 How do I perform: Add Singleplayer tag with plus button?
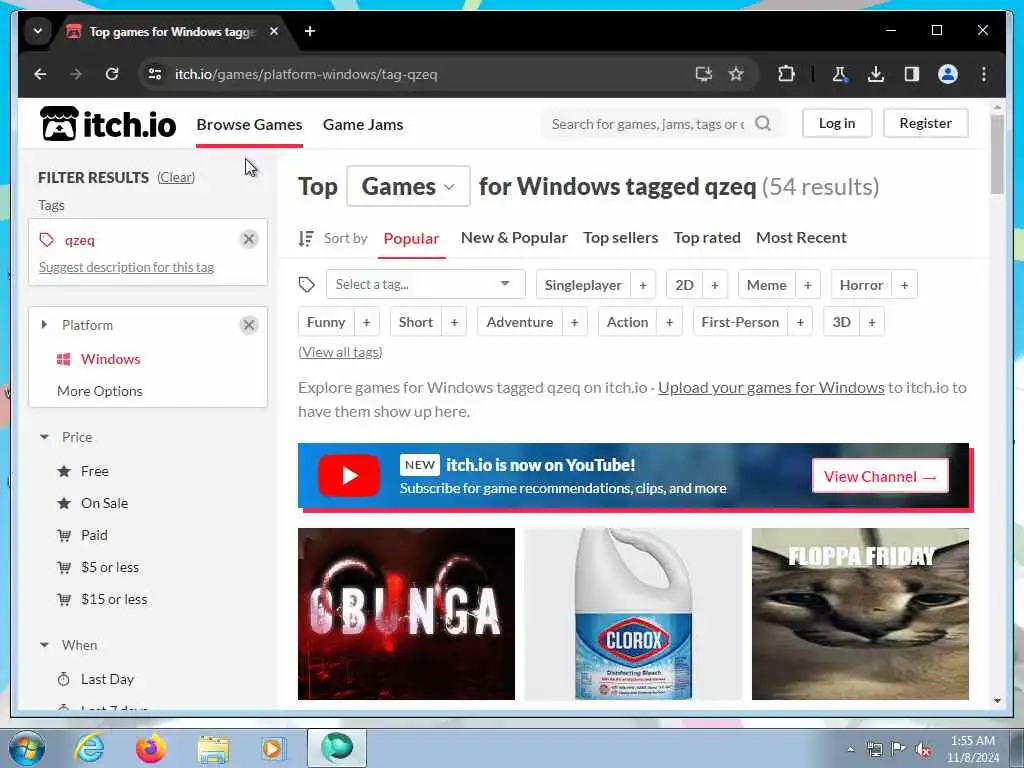click(x=643, y=285)
